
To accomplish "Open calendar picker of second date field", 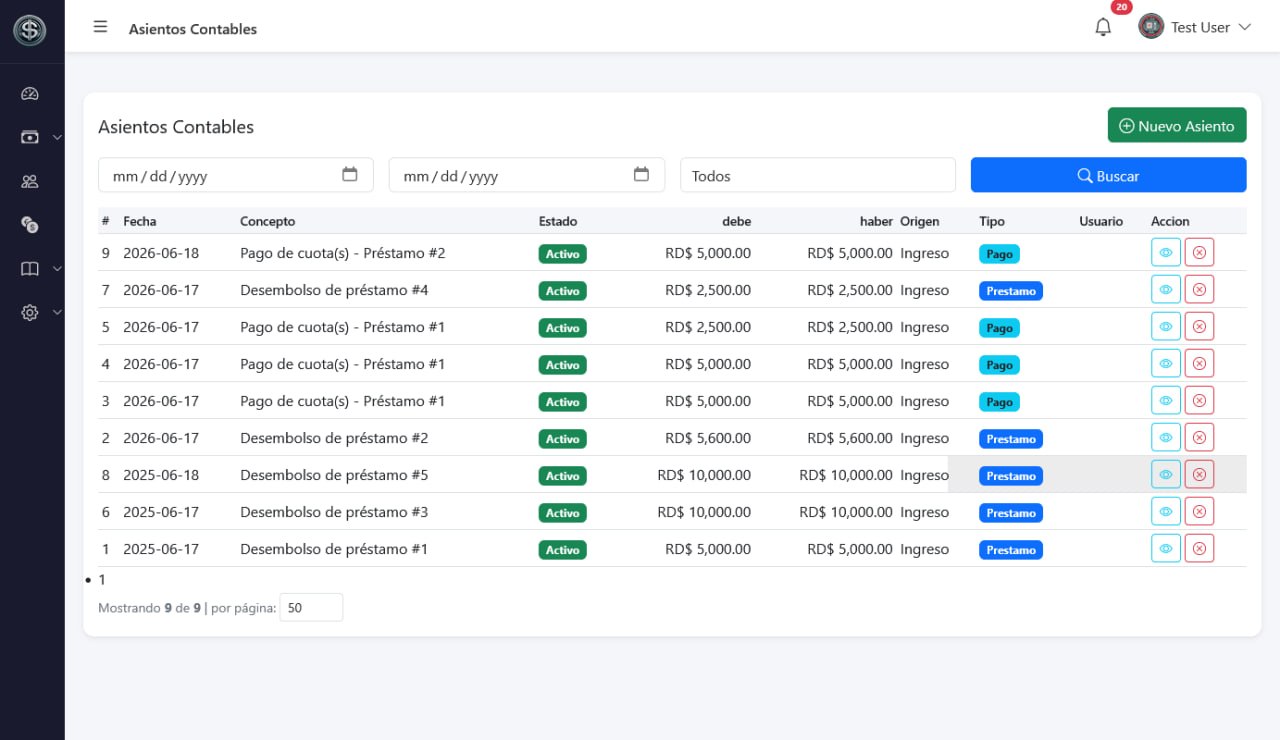I will coord(641,174).
